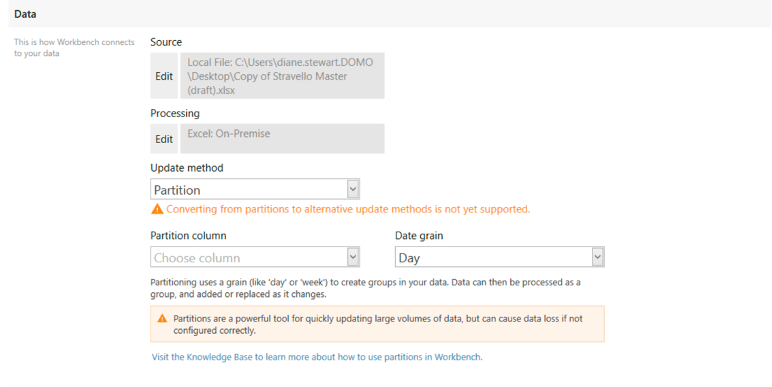Click the Partition column dropdown arrow
Image resolution: width=772 pixels, height=387 pixels.
[353, 258]
